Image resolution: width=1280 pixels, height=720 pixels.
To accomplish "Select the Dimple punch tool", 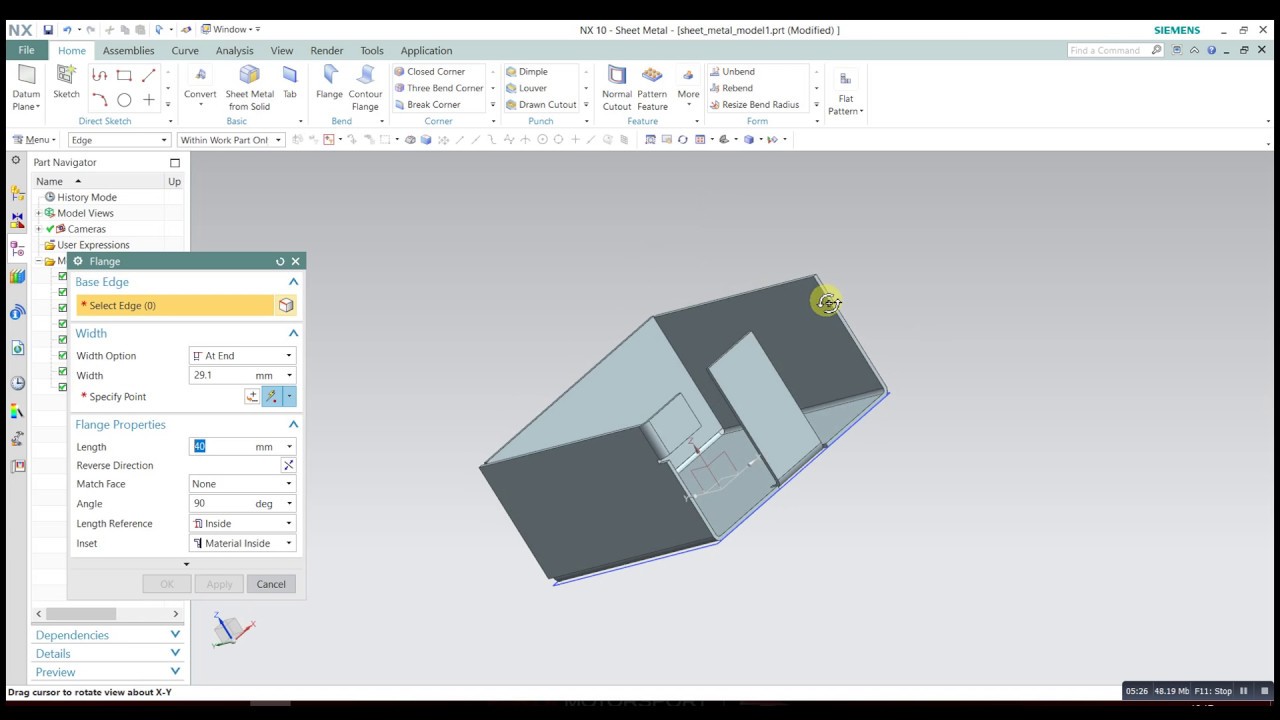I will click(x=526, y=72).
